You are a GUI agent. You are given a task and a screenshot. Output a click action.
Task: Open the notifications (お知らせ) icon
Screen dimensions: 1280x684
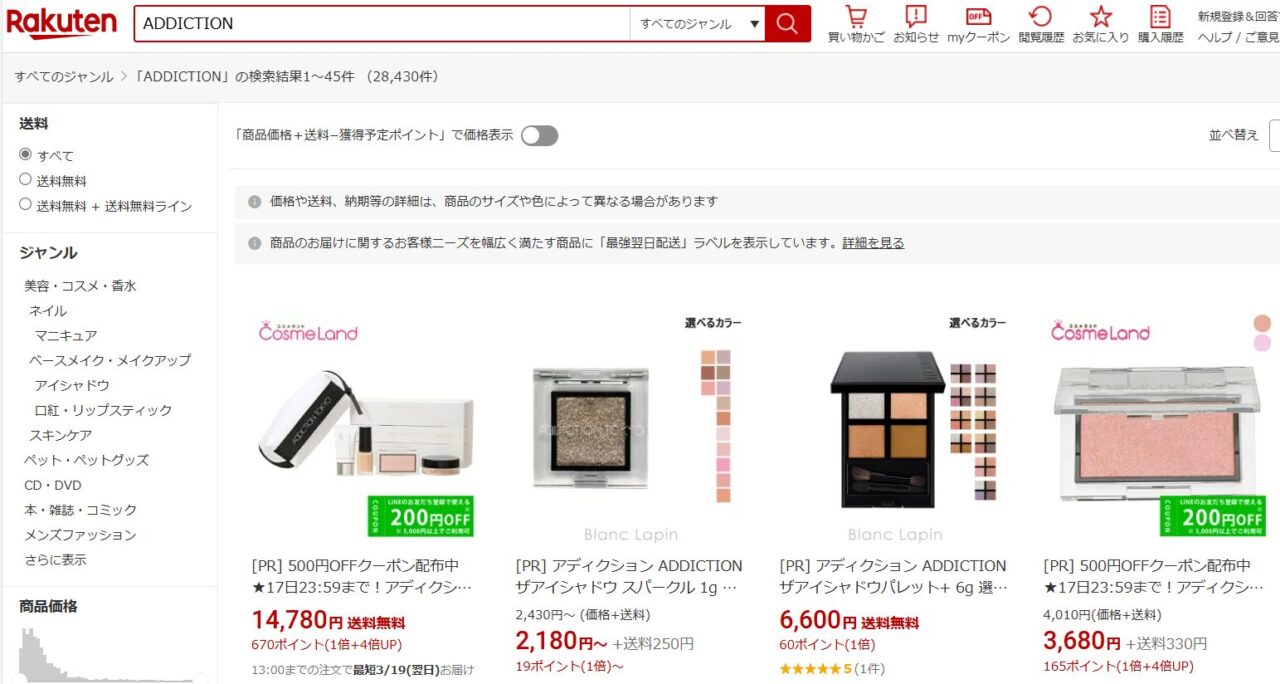(x=916, y=25)
